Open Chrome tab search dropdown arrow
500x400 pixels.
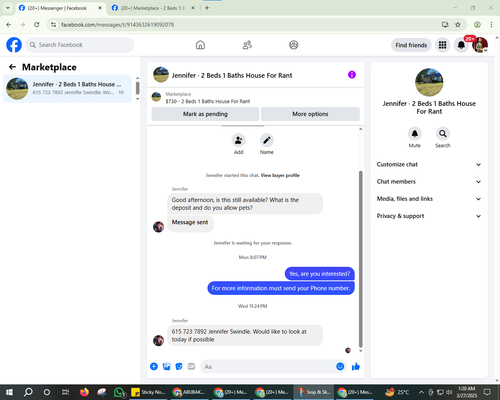(x=8, y=8)
